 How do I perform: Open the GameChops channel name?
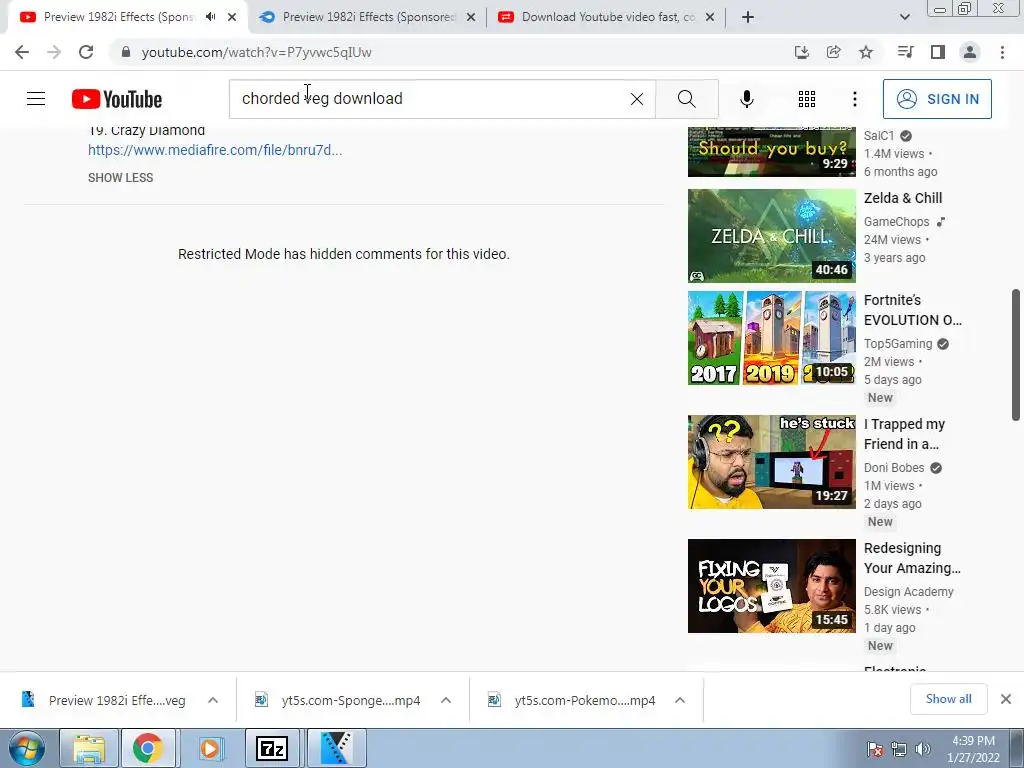tap(896, 221)
